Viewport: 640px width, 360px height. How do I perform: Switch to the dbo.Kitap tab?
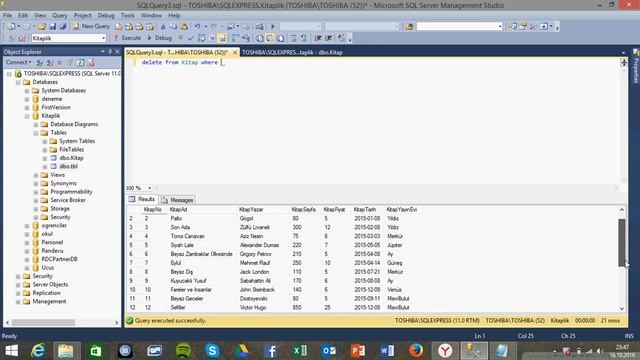coord(292,52)
